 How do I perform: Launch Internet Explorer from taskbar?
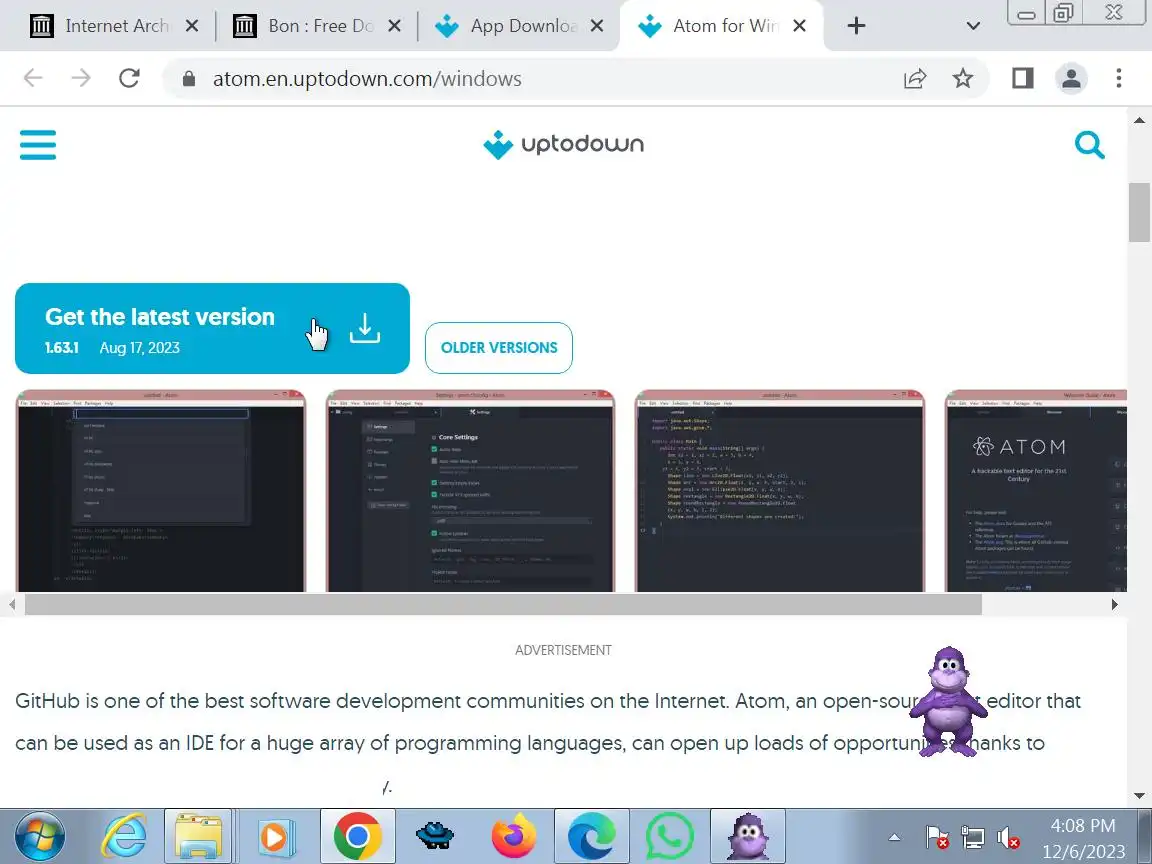[x=123, y=837]
